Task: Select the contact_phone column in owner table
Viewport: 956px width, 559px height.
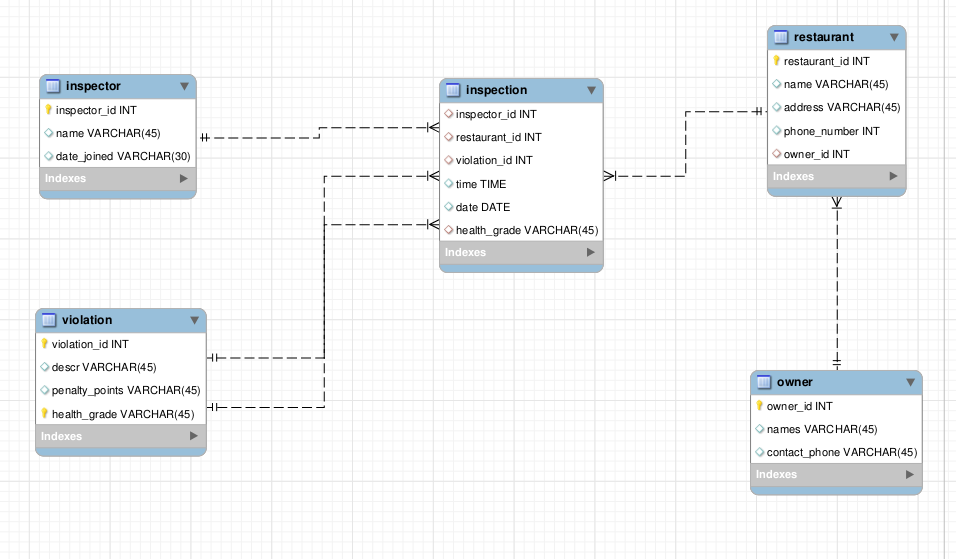Action: [841, 452]
